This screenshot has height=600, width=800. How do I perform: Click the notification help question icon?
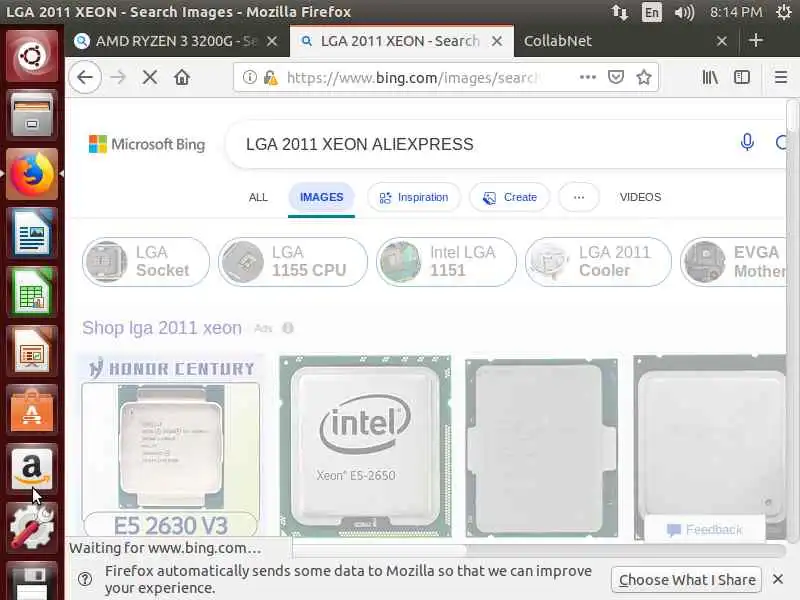[85, 579]
